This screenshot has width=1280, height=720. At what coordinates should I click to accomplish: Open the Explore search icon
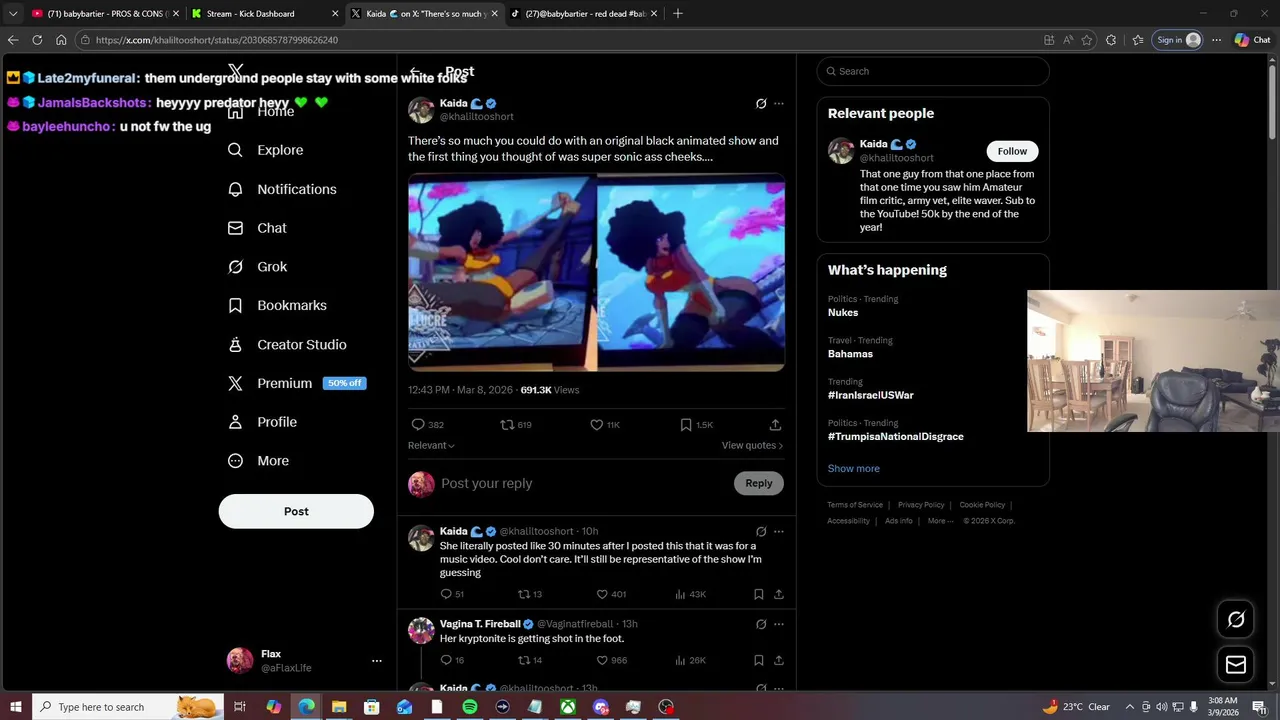tap(235, 150)
